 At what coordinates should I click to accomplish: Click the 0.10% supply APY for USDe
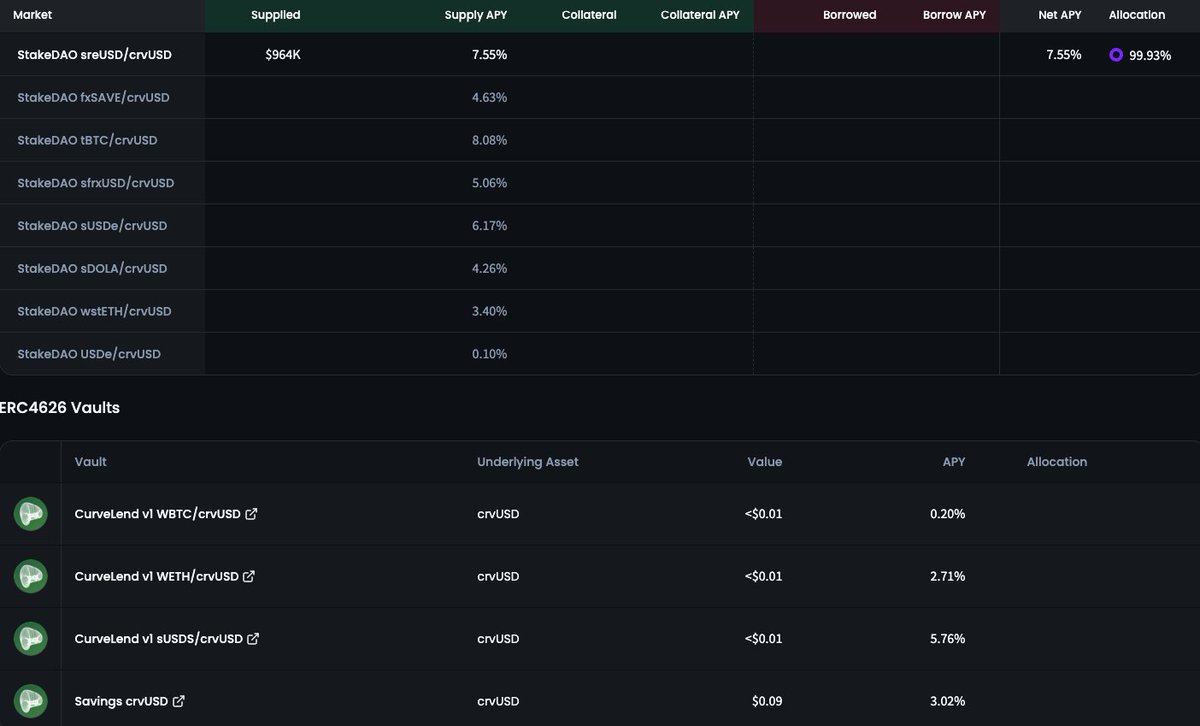489,354
